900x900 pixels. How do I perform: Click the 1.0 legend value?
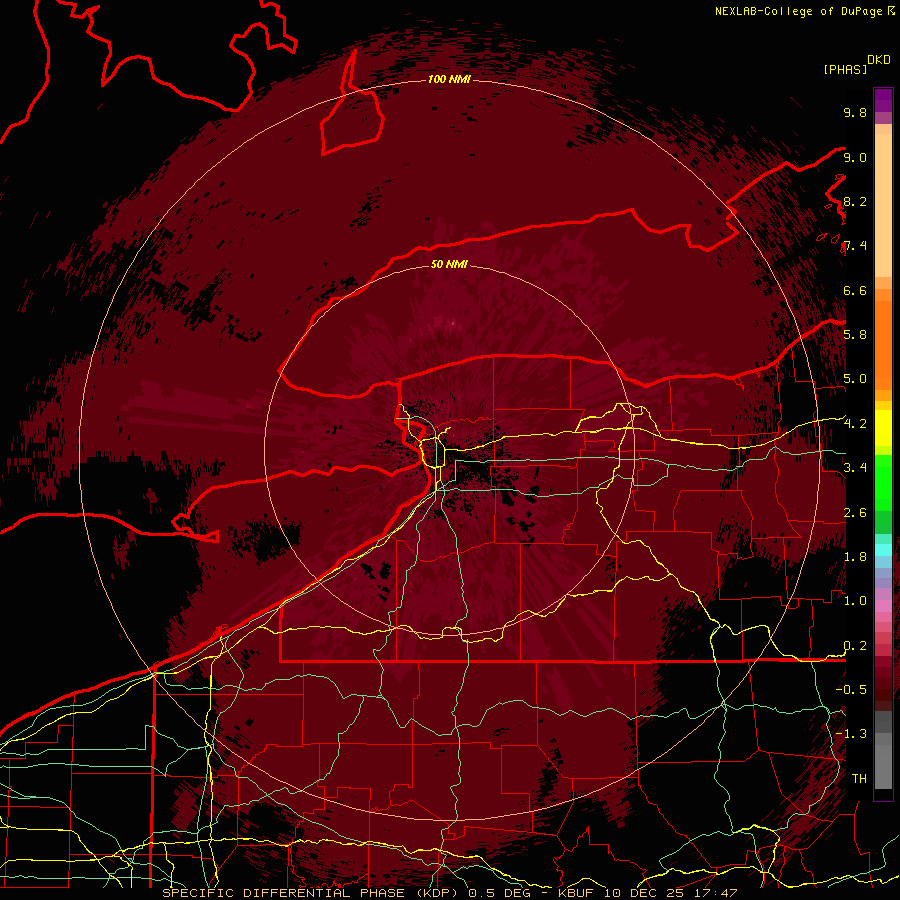[855, 601]
